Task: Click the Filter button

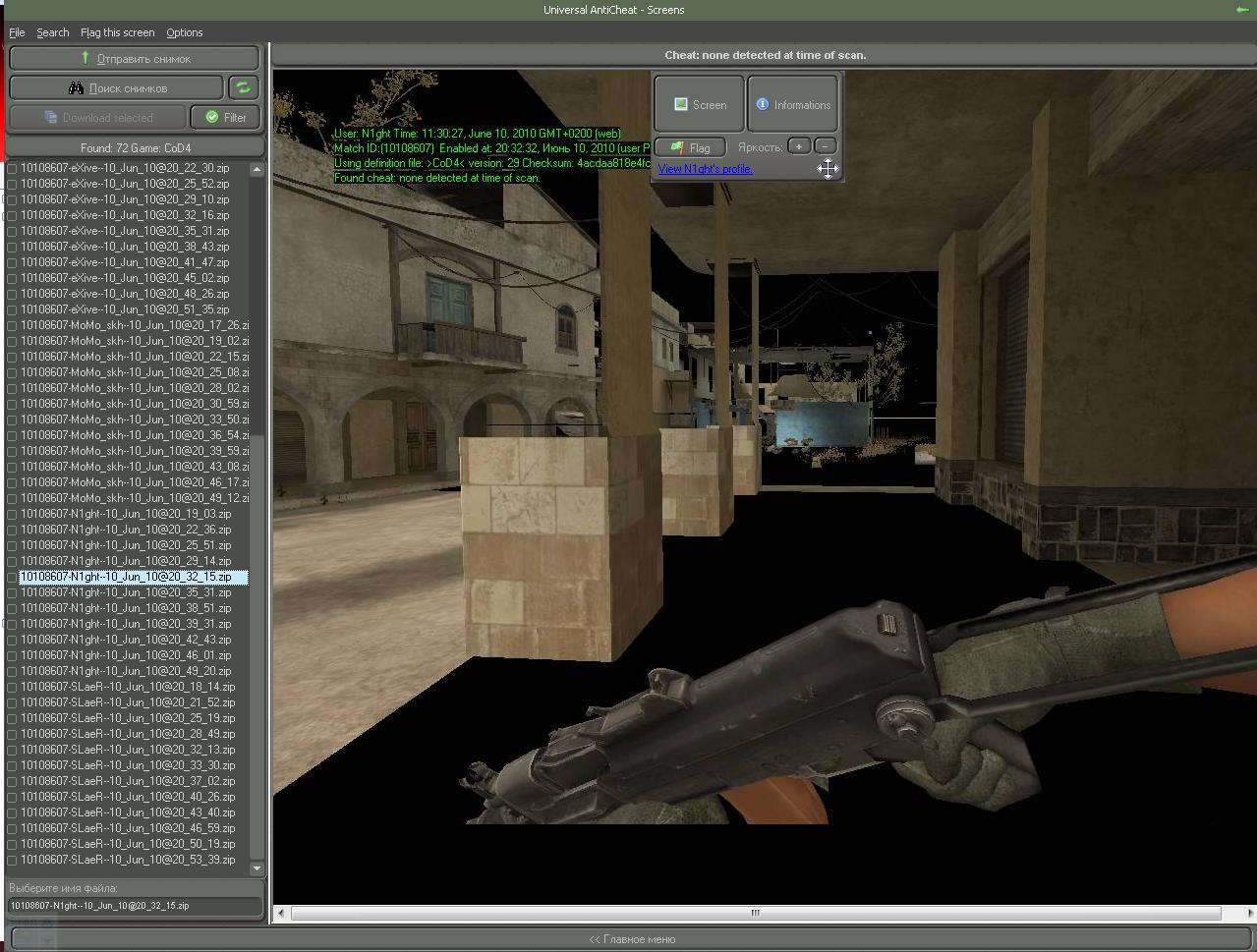Action: coord(225,117)
